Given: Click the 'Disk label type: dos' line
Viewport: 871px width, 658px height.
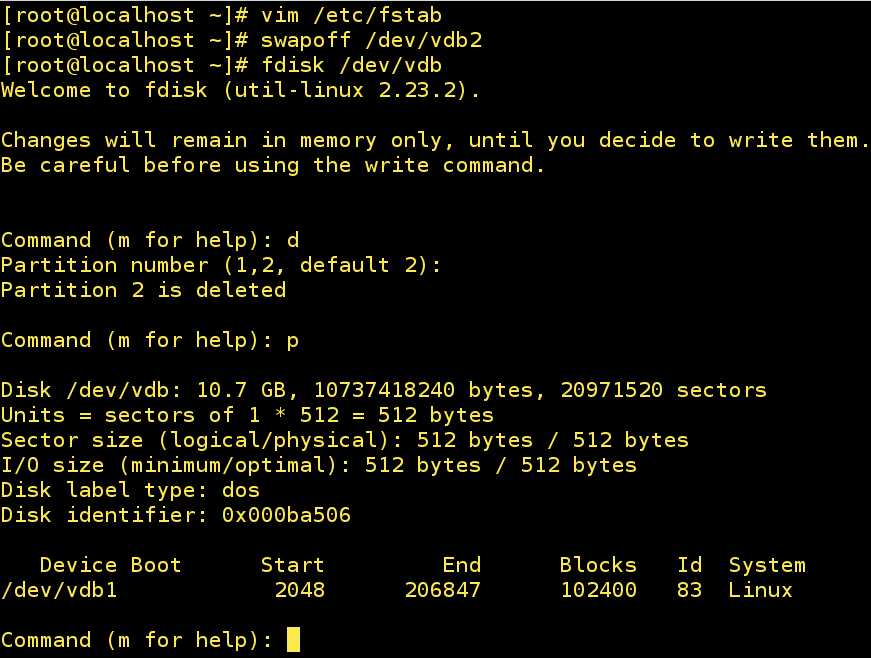Looking at the screenshot, I should click(x=130, y=490).
